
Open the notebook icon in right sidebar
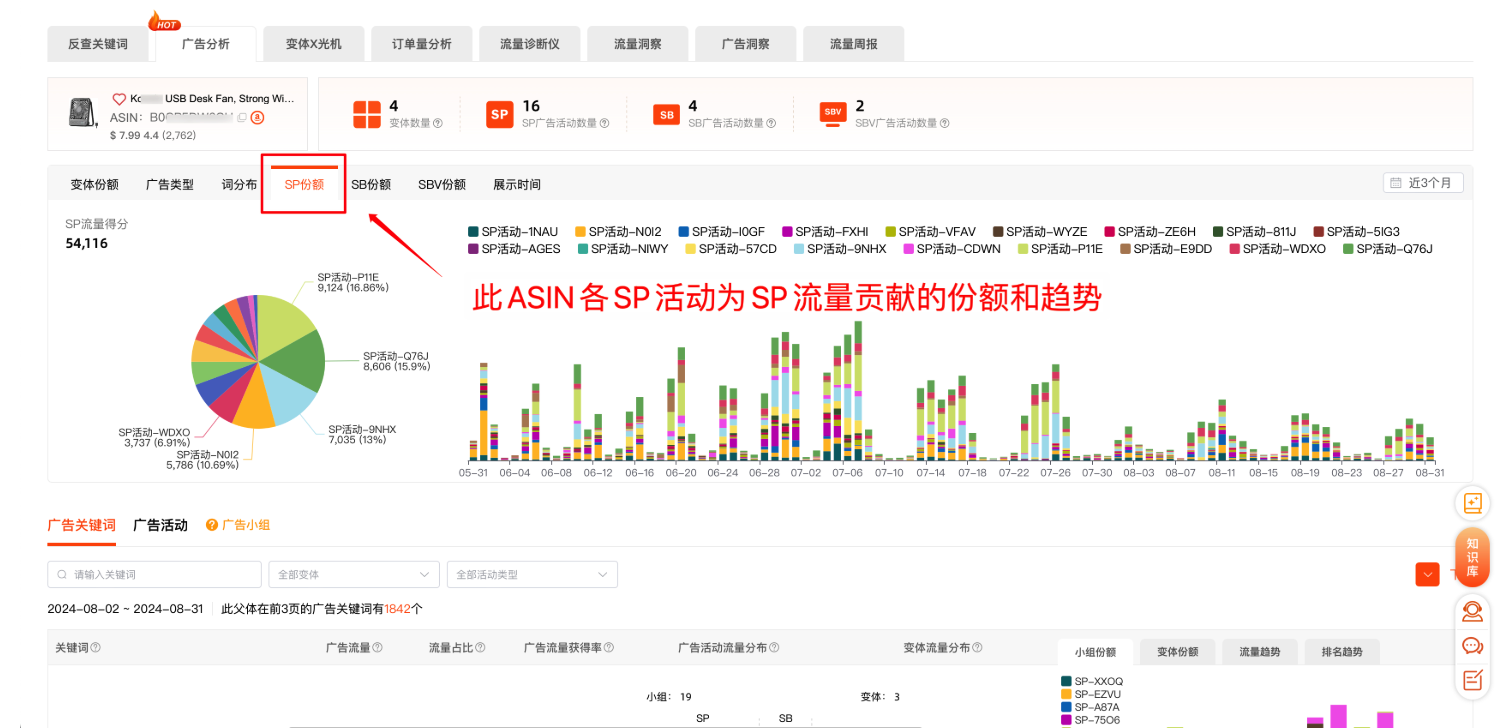tap(1472, 504)
